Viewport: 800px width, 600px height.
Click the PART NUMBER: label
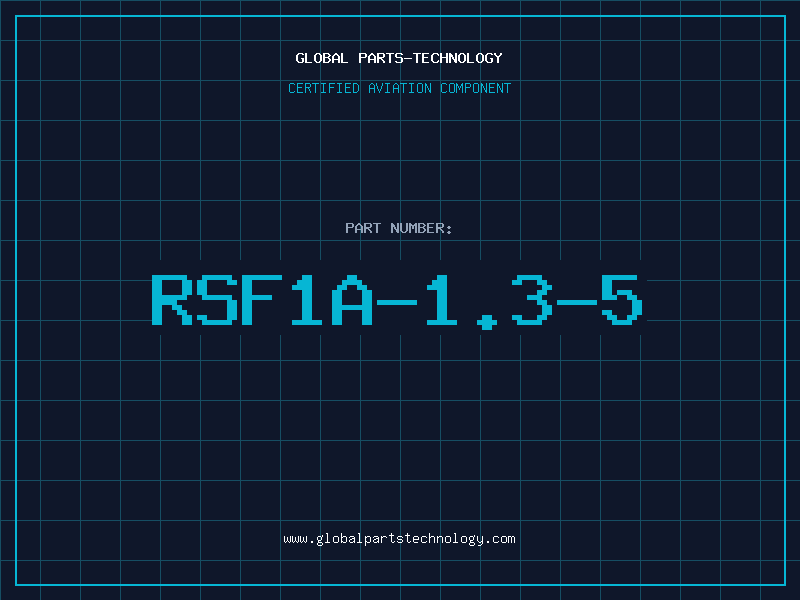coord(398,228)
